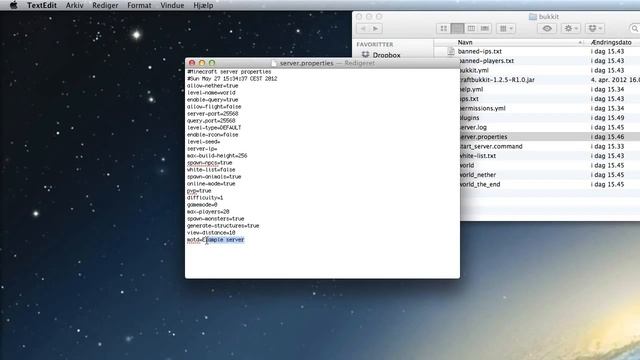Image resolution: width=640 pixels, height=360 pixels.
Task: Click the Quick Look eye button
Action: tap(547, 29)
